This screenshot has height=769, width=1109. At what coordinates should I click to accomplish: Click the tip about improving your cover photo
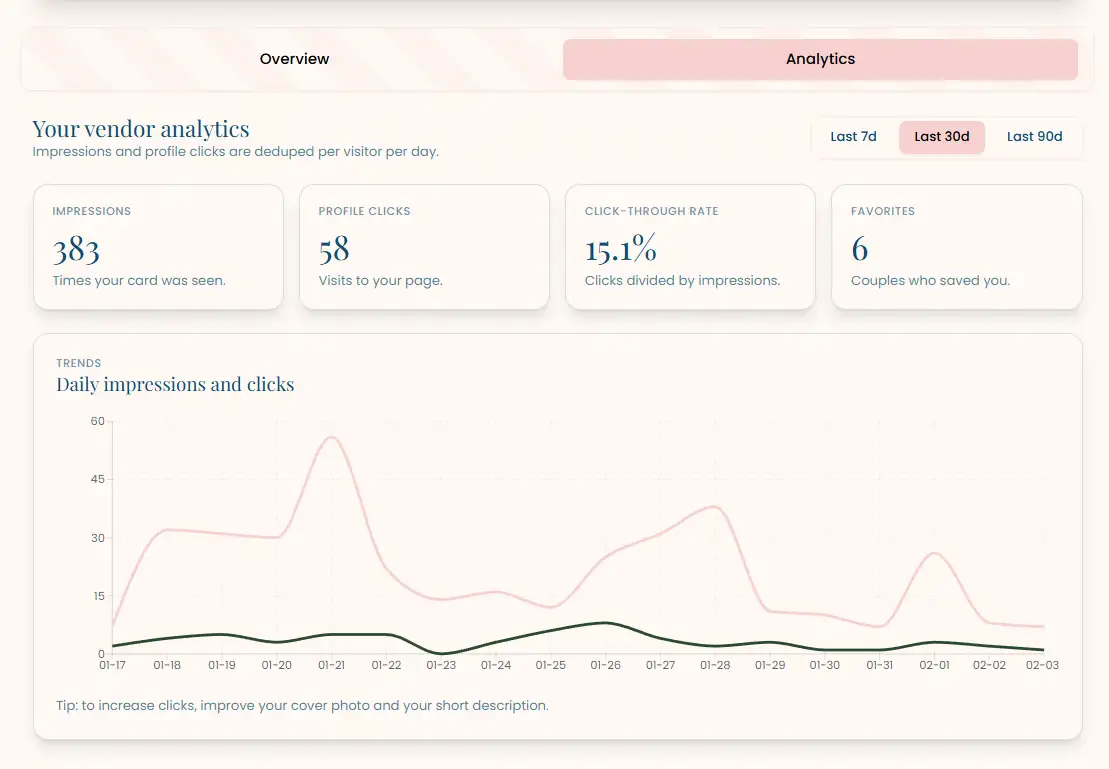pyautogui.click(x=302, y=705)
